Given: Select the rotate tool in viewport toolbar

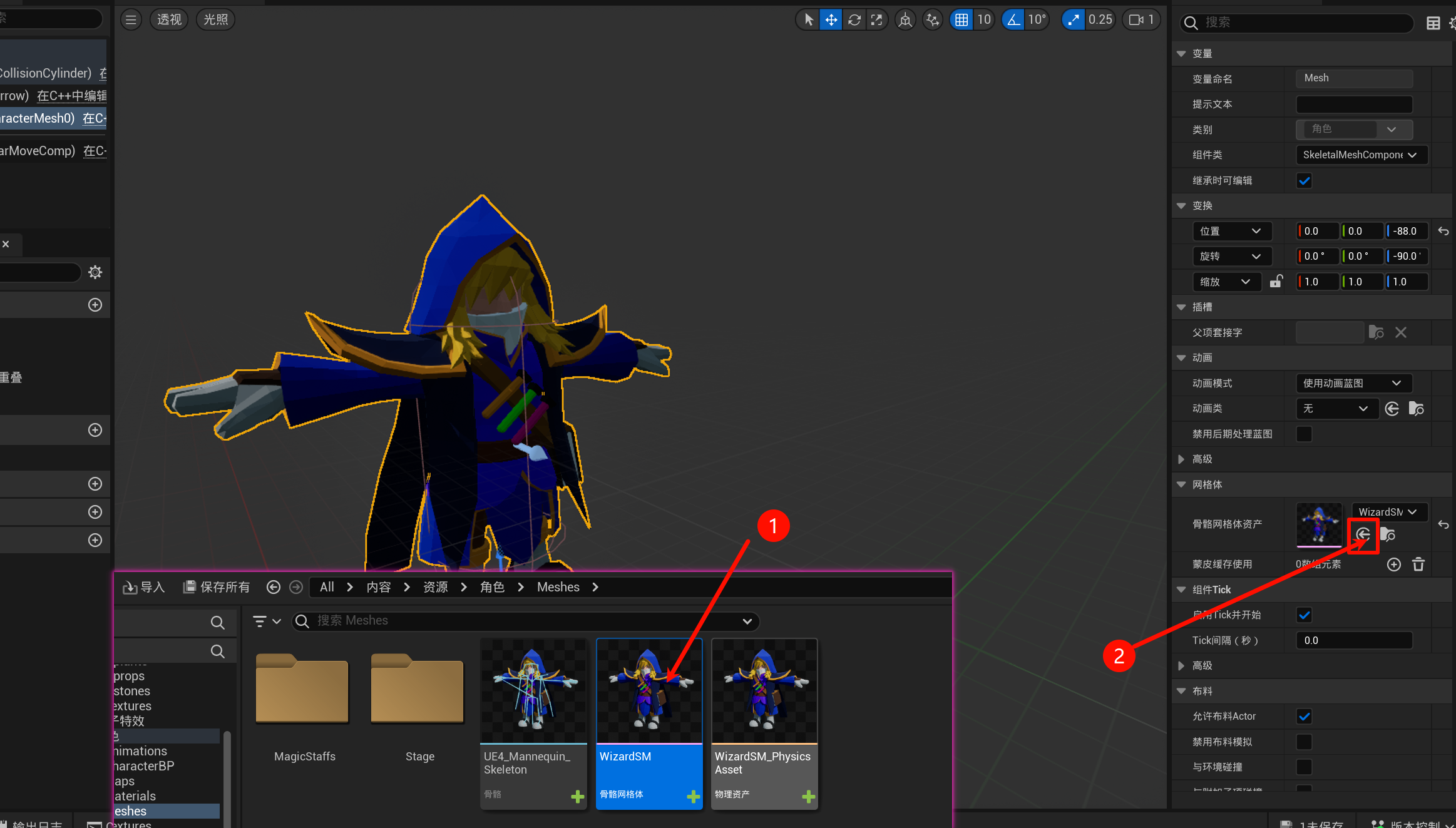Looking at the screenshot, I should (854, 20).
